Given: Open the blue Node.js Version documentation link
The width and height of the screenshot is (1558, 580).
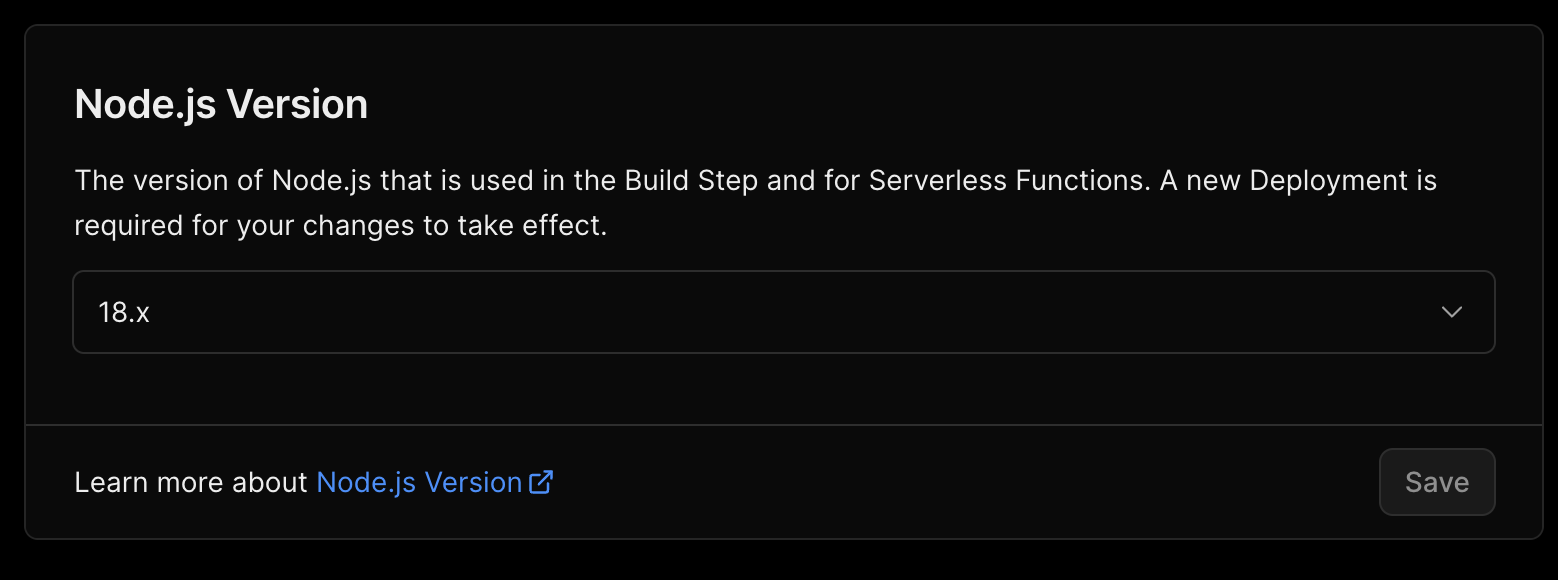Looking at the screenshot, I should 434,482.
